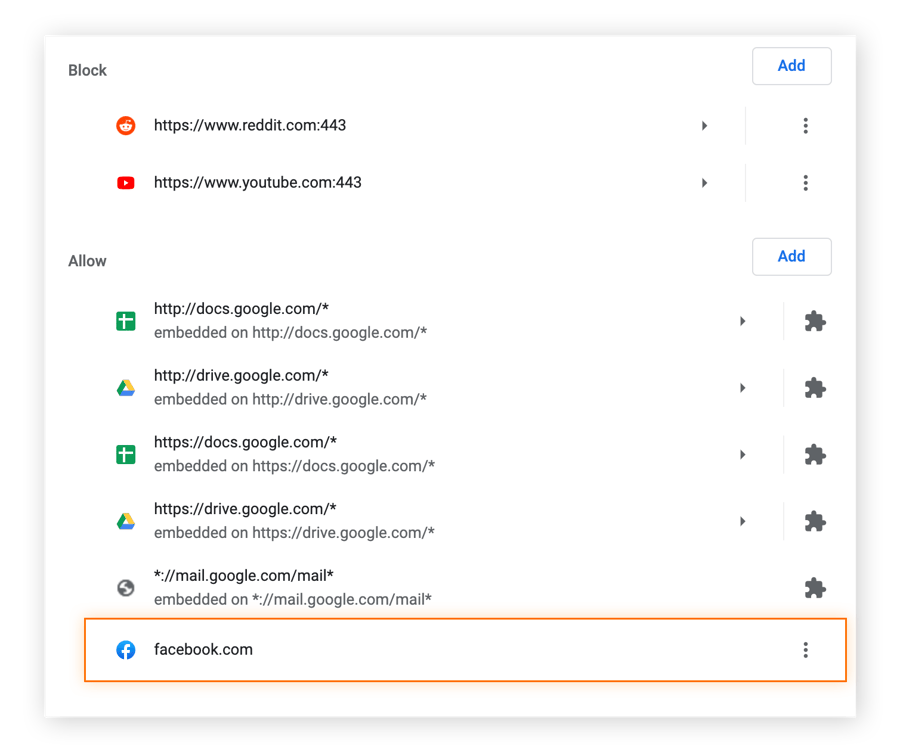The width and height of the screenshot is (900, 756).
Task: Click the puzzle icon beside mail.google.com entry
Action: tap(815, 588)
